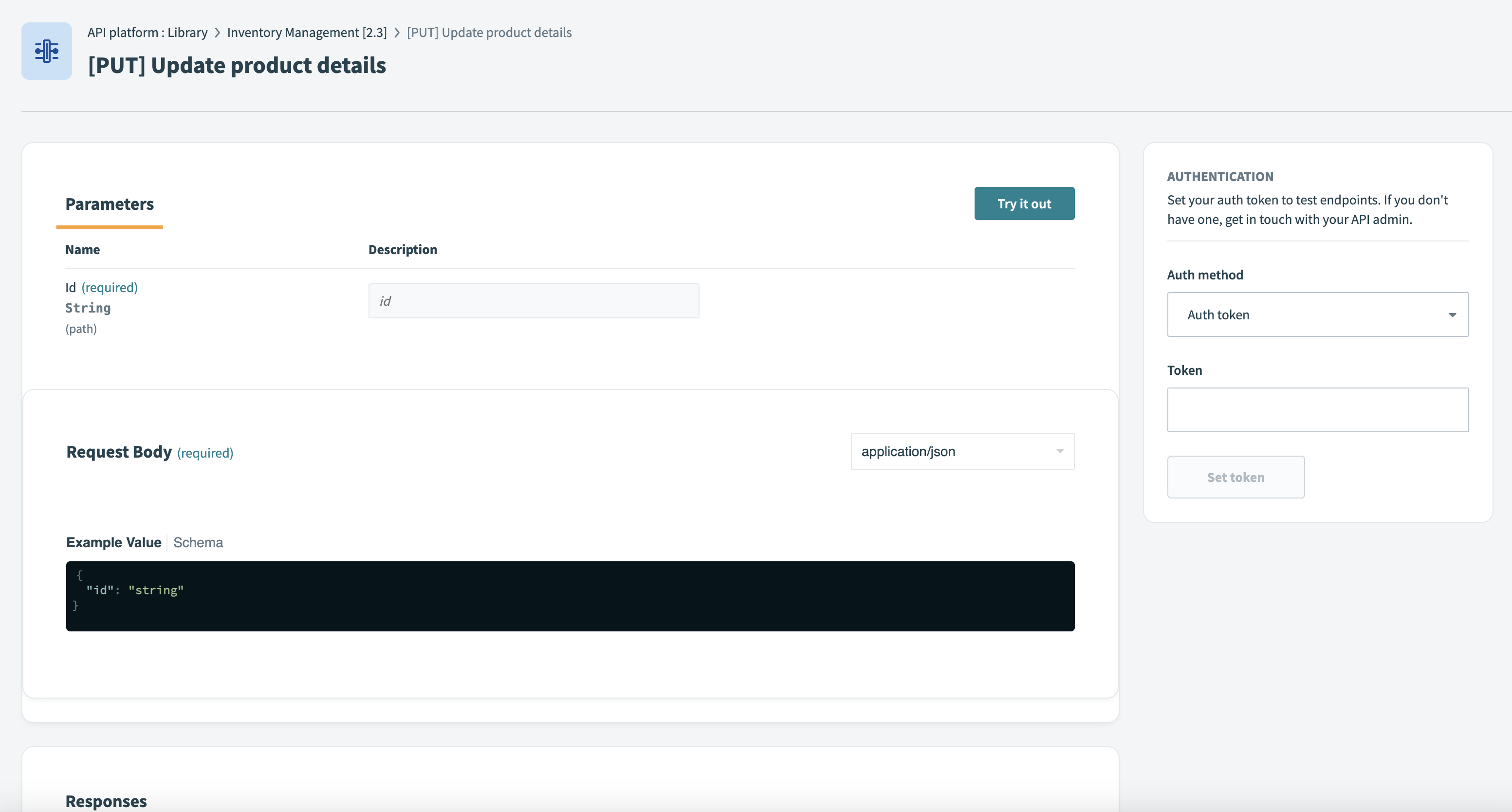1512x812 pixels.
Task: Open the Auth method dropdown
Action: (1309, 314)
